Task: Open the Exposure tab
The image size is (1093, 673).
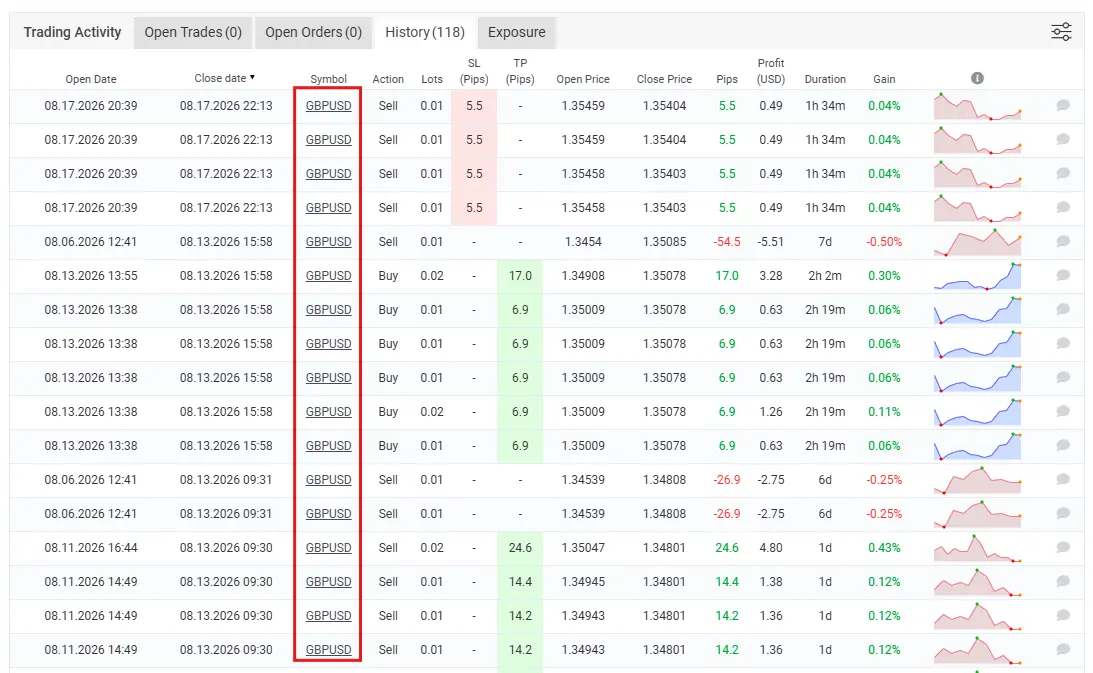Action: (517, 32)
